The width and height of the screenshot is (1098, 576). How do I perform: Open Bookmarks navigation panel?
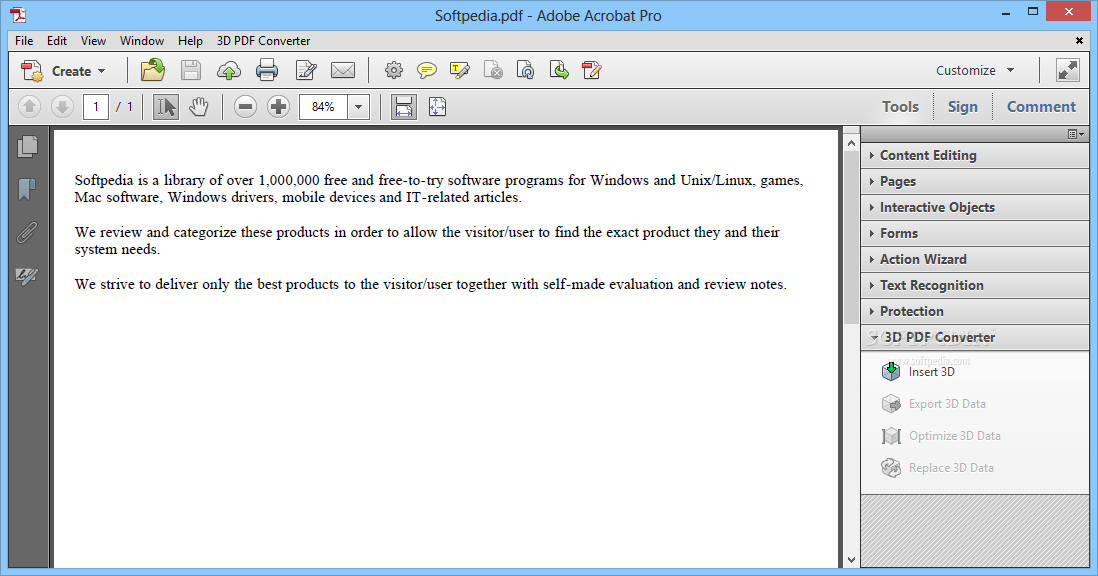[27, 189]
